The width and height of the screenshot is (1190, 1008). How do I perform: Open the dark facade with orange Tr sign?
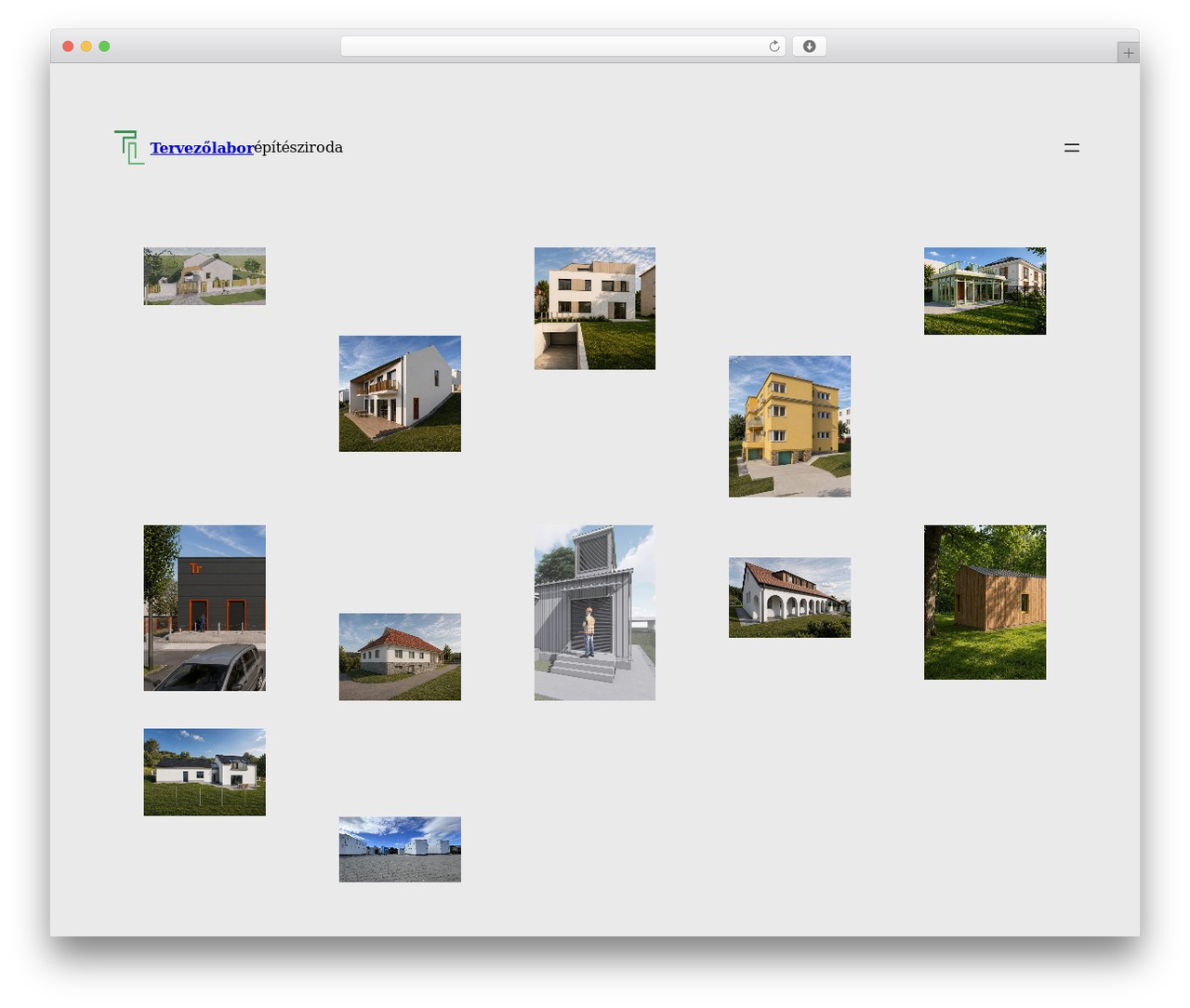pos(205,608)
